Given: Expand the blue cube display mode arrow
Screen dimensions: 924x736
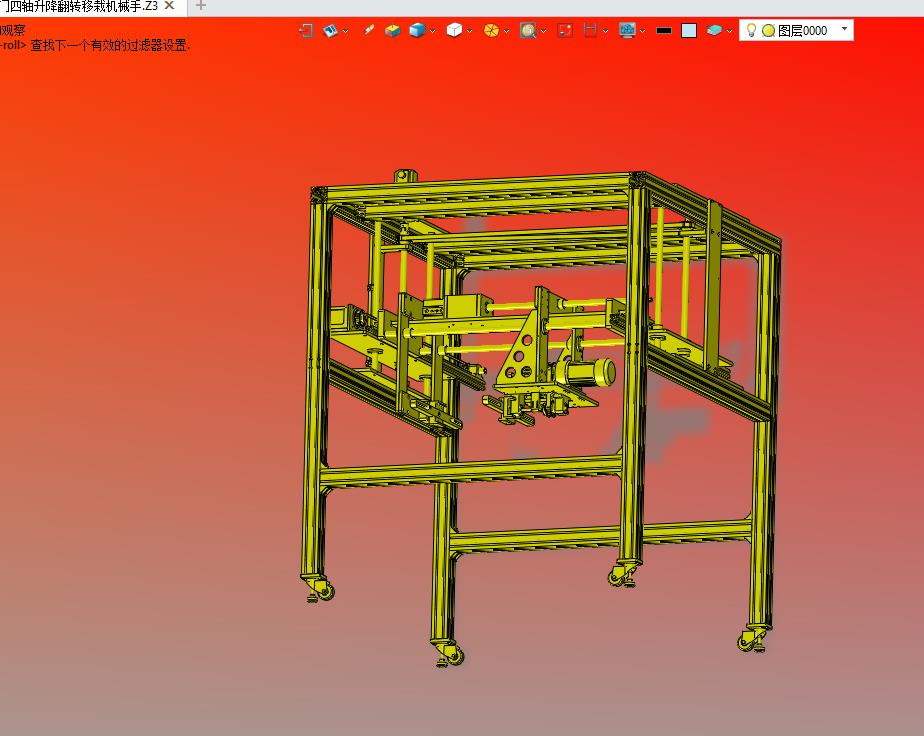Looking at the screenshot, I should (433, 31).
